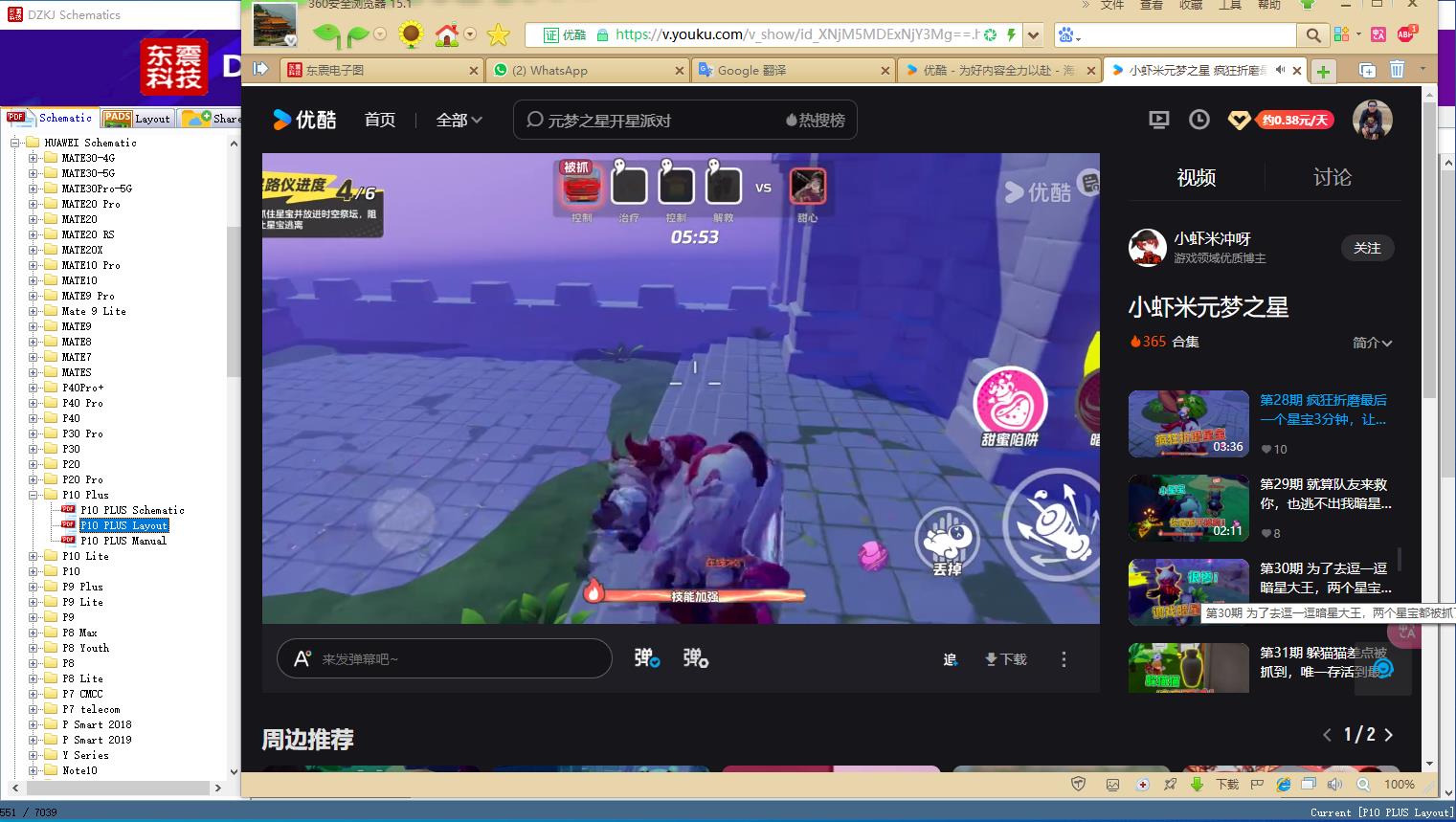Open the browser favorites star icon
This screenshot has height=822, width=1456.
point(498,35)
